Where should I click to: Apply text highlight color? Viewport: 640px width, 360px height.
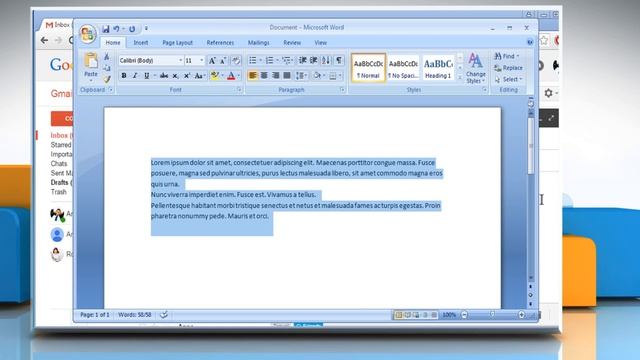point(215,76)
